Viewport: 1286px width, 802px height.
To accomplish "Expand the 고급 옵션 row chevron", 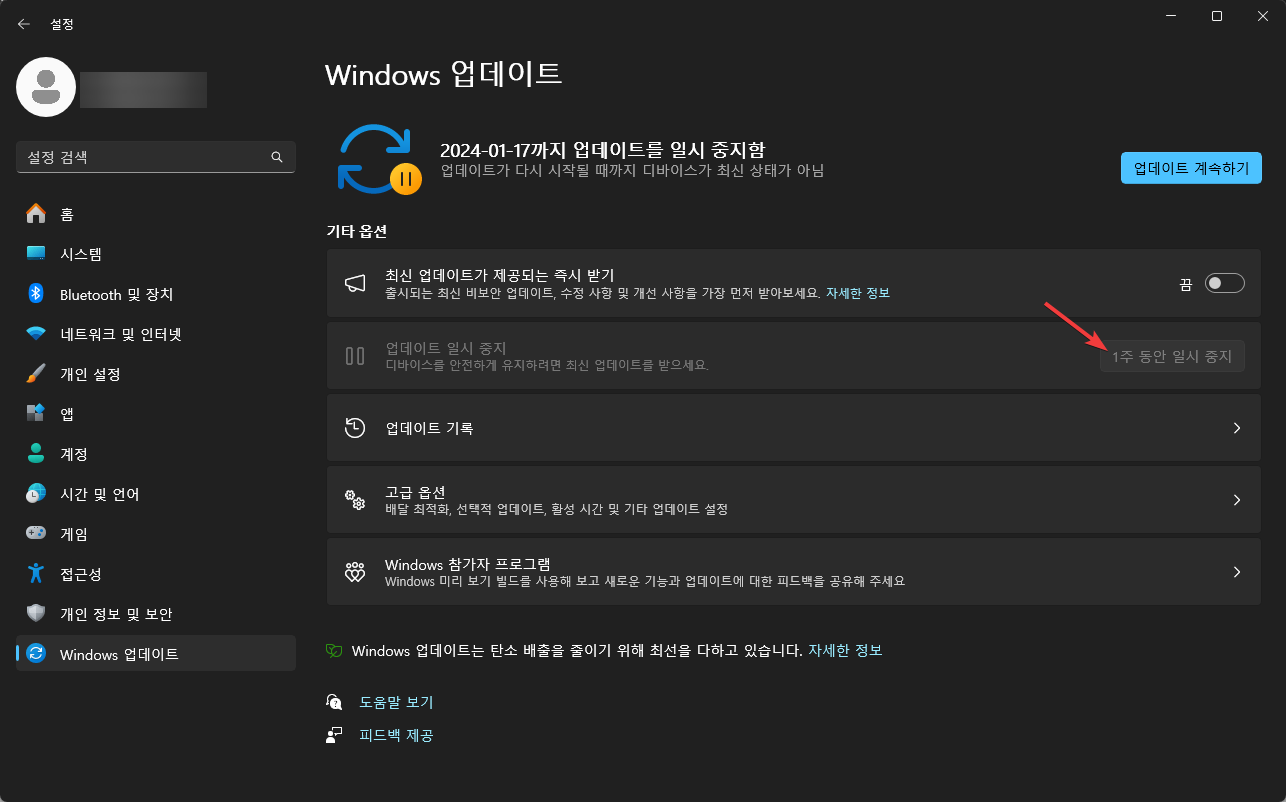I will [x=1237, y=500].
